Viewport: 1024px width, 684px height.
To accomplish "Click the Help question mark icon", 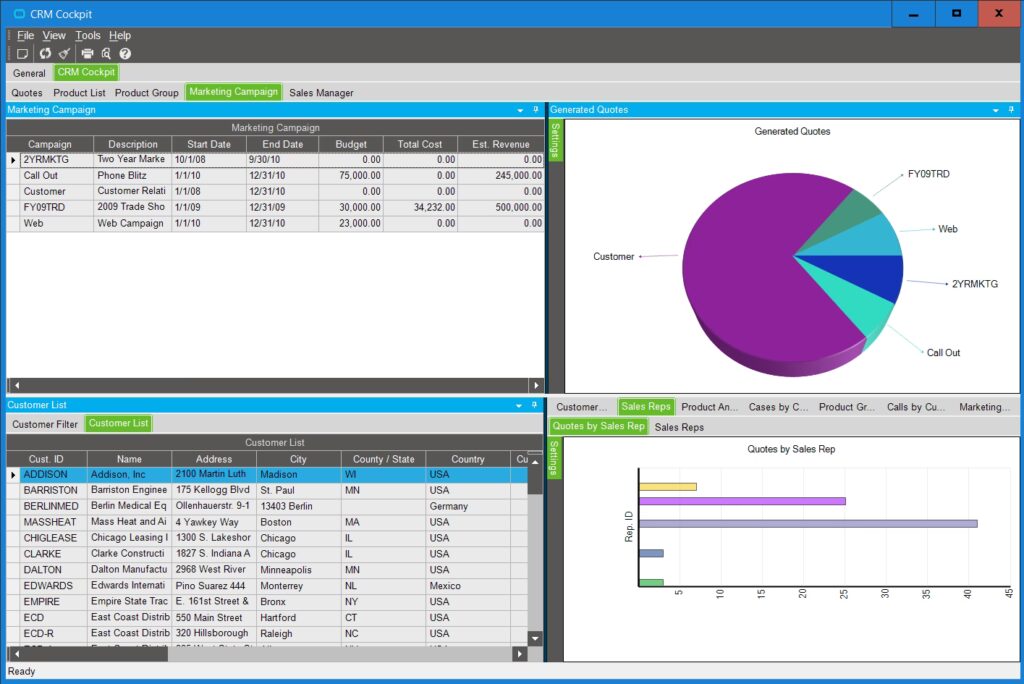I will 125,53.
